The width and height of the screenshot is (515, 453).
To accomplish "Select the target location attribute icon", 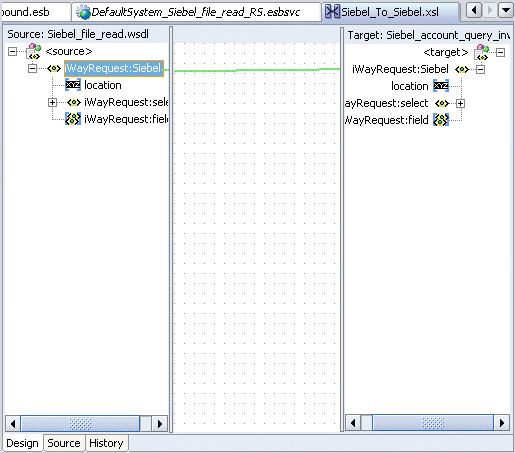I will coord(441,86).
